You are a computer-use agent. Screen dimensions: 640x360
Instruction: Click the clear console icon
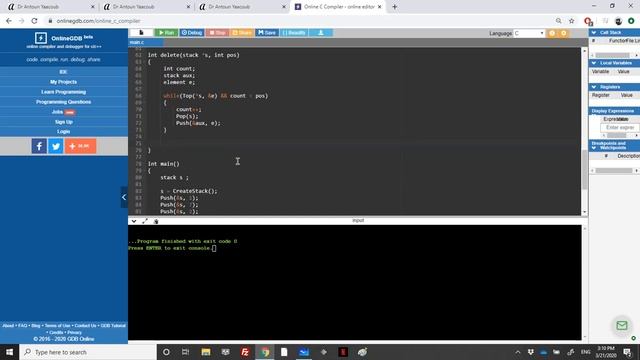(156, 221)
